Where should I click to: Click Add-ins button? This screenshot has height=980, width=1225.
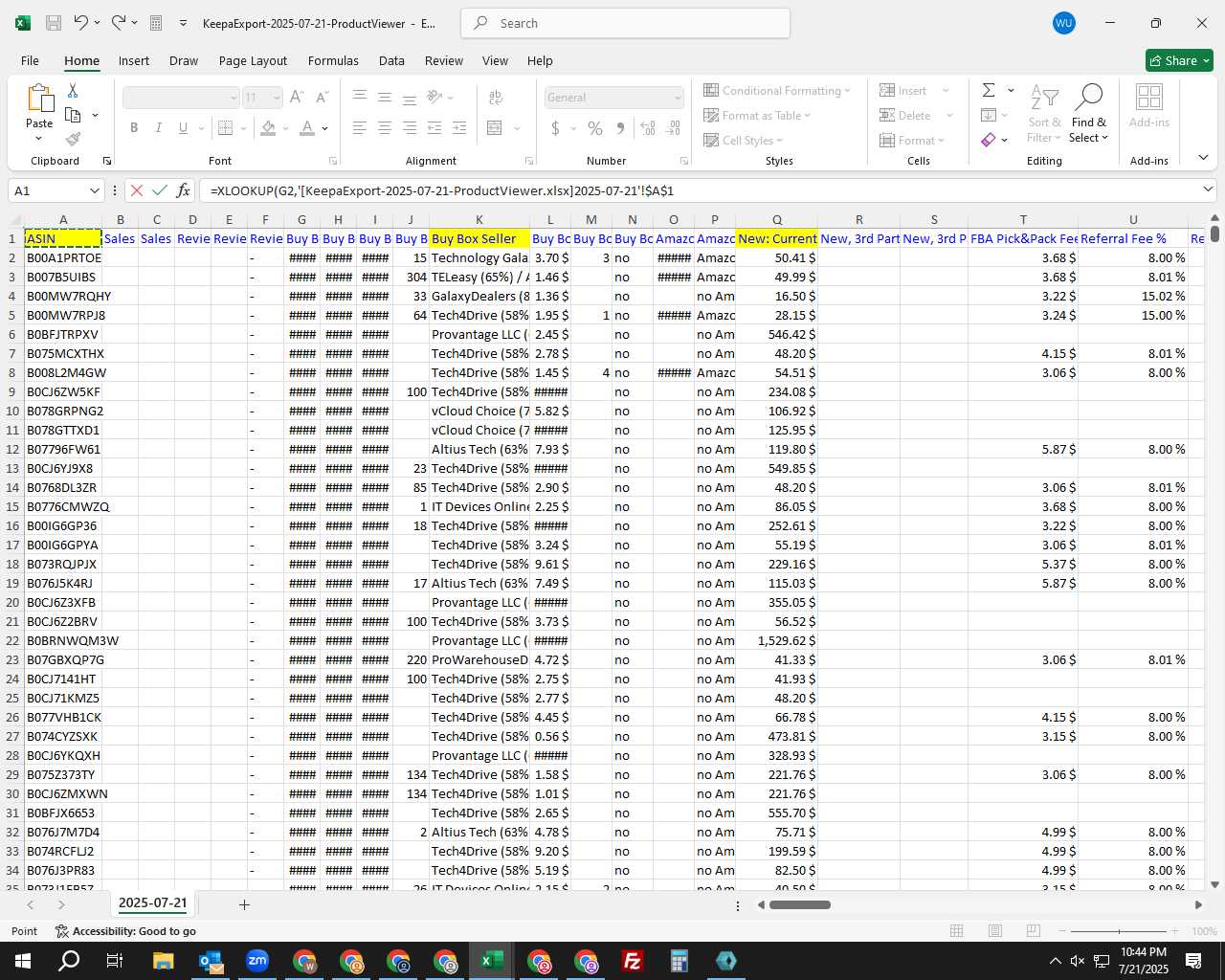(x=1148, y=106)
